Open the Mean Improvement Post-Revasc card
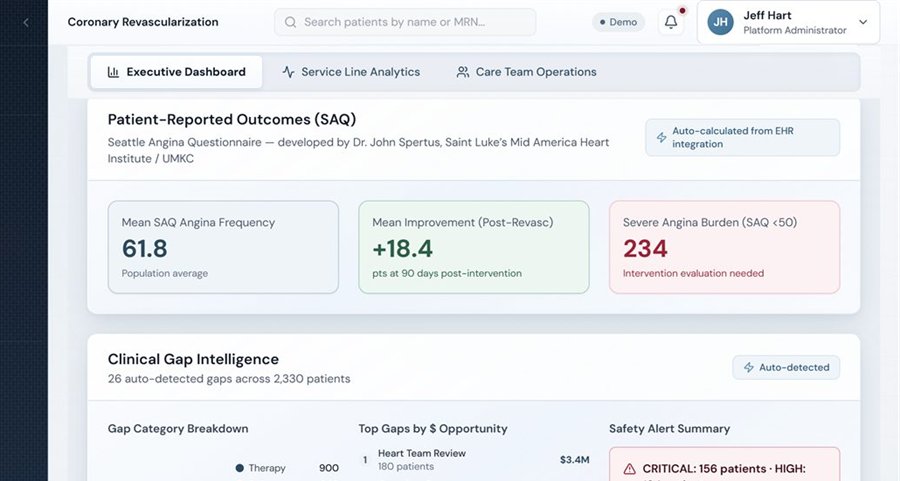900x481 pixels. [474, 247]
